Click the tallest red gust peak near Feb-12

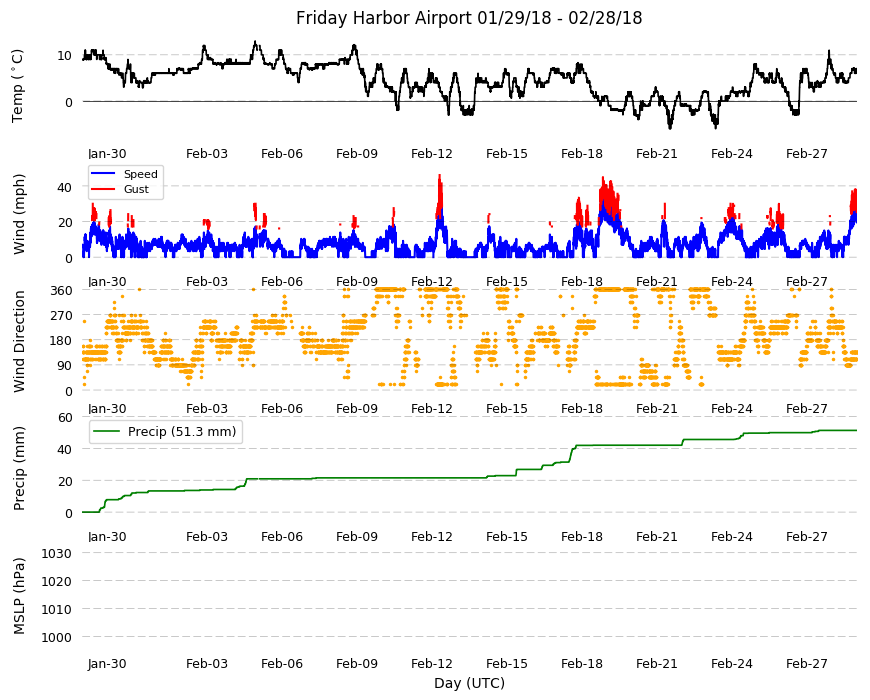click(440, 177)
